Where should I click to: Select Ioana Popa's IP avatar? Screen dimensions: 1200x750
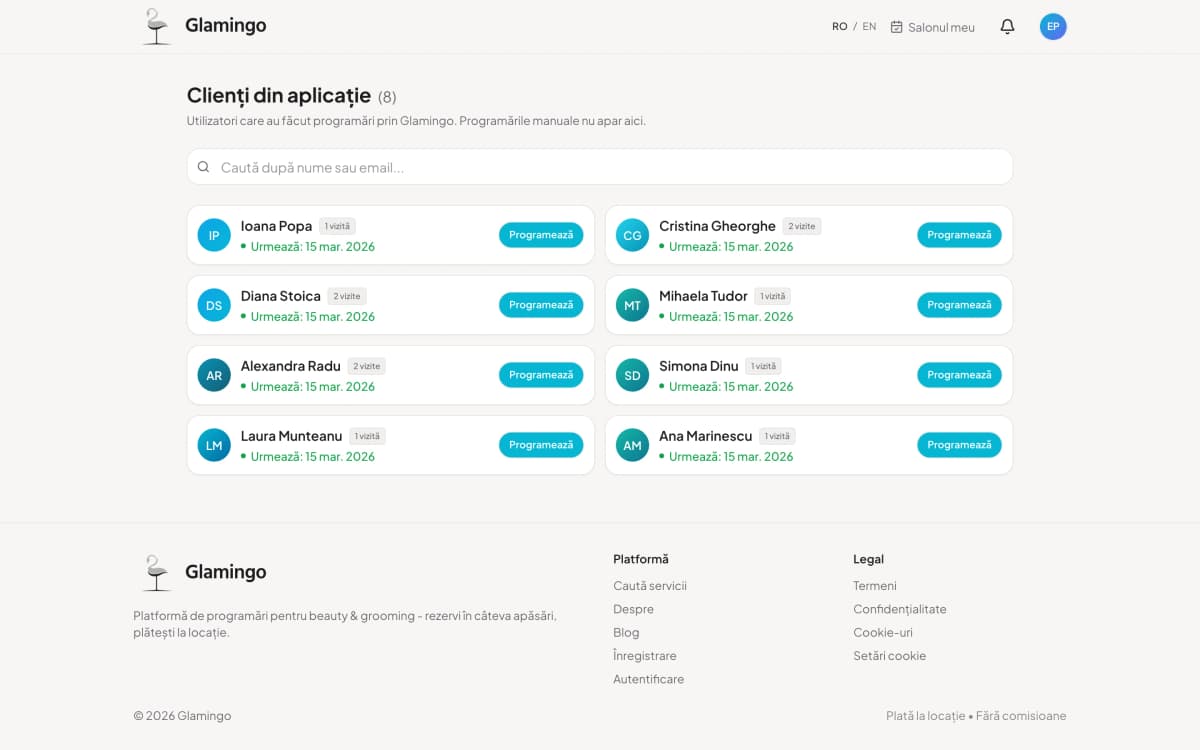214,235
